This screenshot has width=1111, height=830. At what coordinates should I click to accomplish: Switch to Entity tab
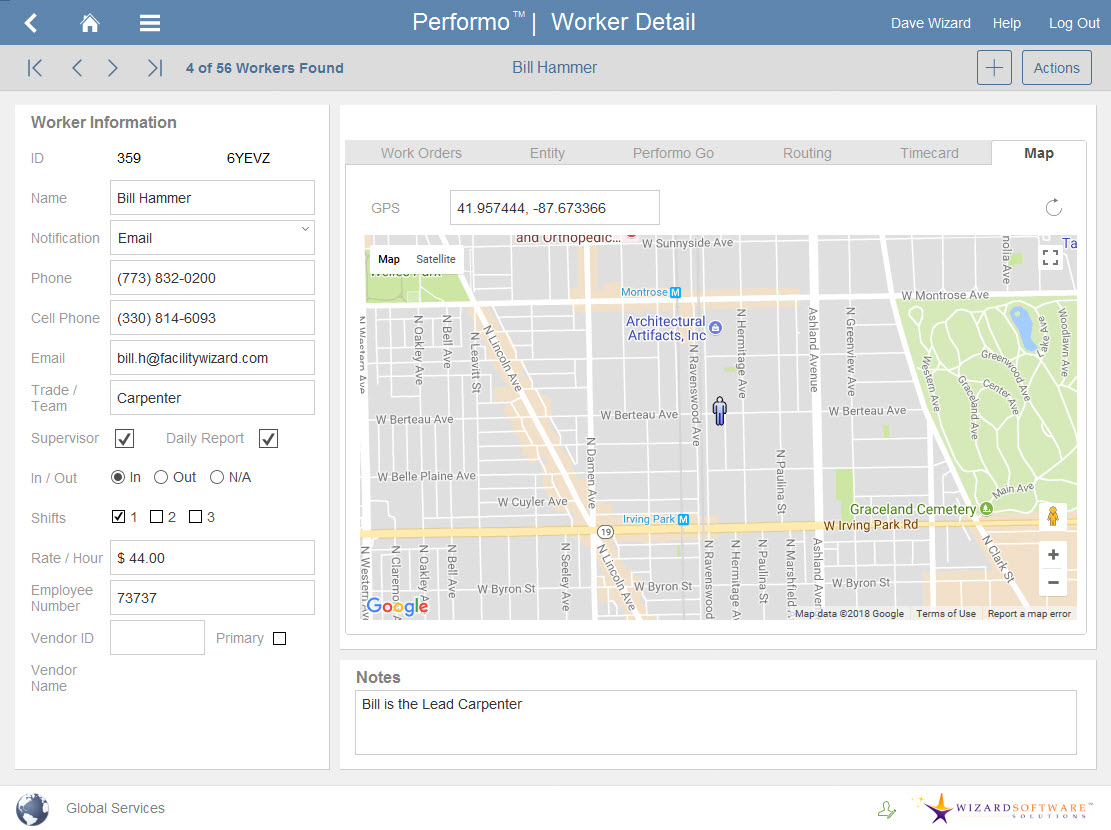tap(547, 153)
